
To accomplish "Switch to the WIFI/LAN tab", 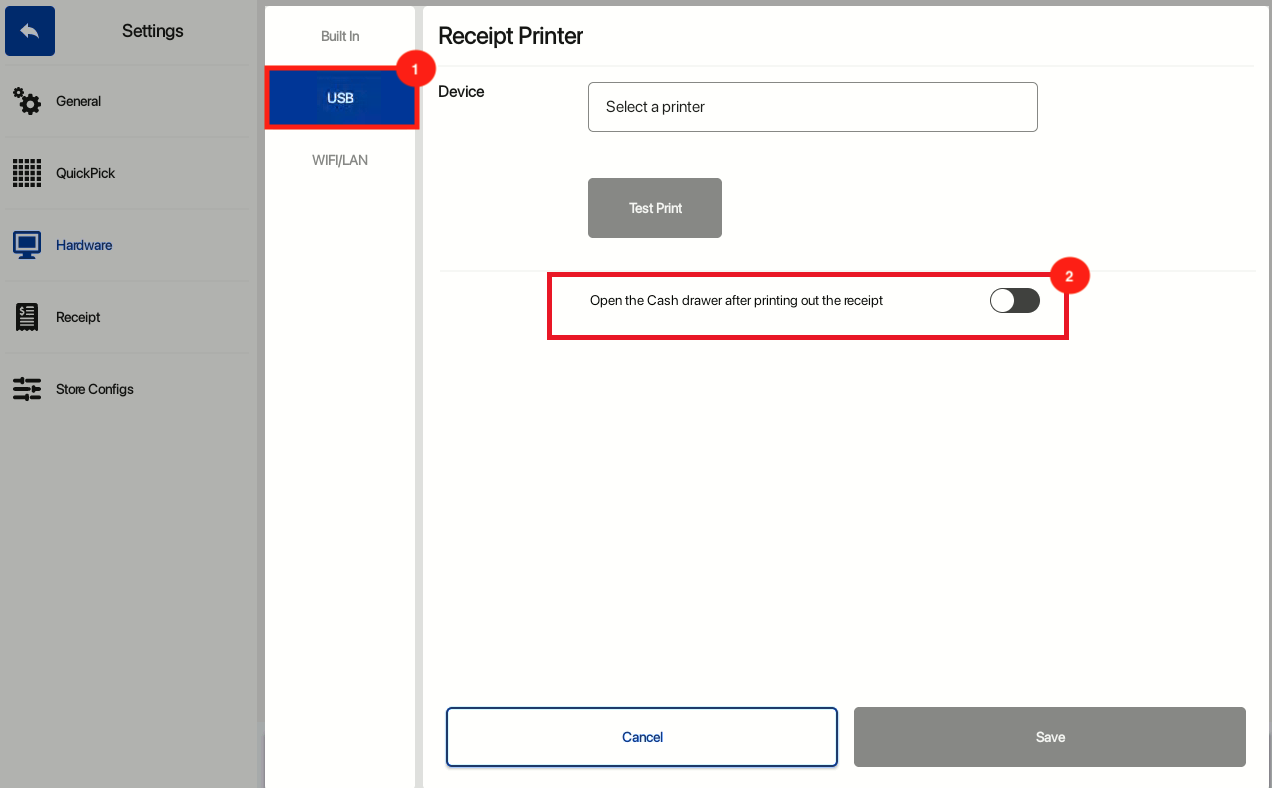I will point(340,160).
